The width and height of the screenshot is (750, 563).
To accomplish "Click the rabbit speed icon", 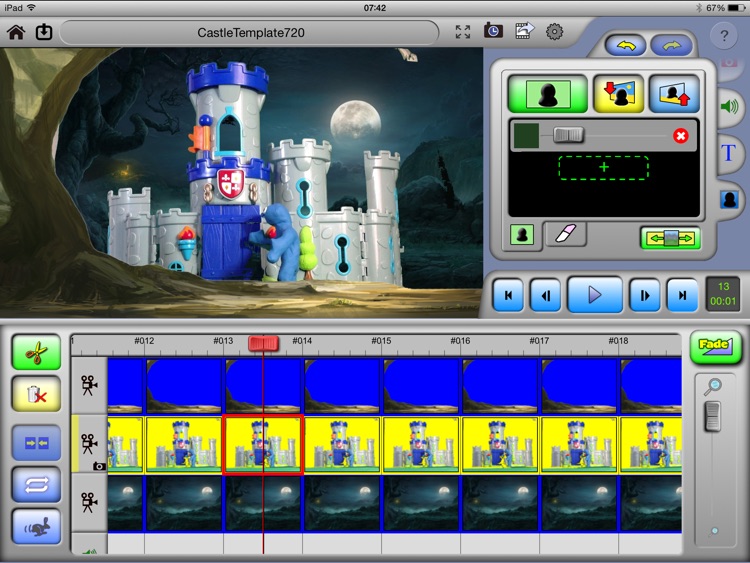I will [36, 527].
